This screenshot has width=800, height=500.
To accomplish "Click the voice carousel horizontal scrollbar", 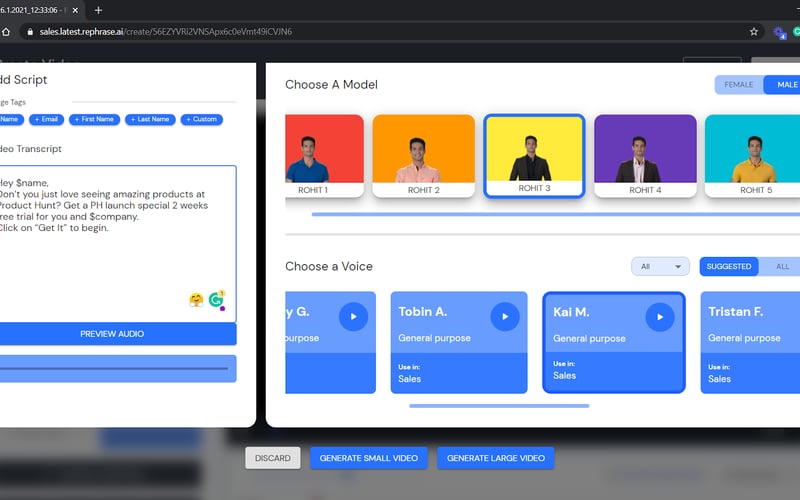I will point(499,406).
